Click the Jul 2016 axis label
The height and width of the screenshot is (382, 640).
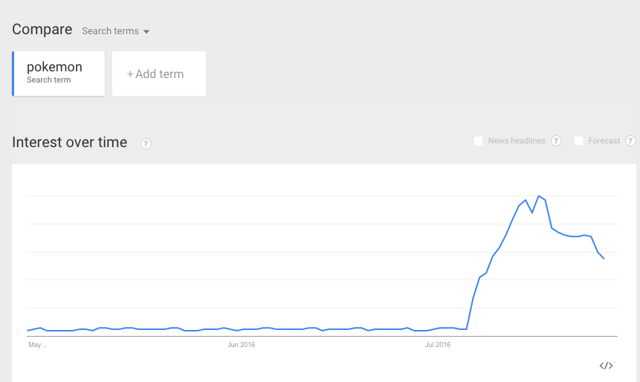[438, 344]
